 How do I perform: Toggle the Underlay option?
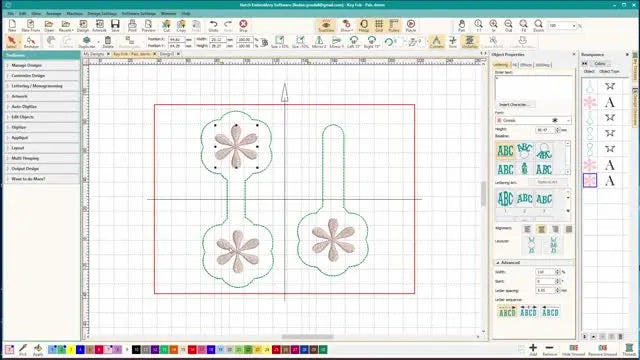pyautogui.click(x=469, y=42)
